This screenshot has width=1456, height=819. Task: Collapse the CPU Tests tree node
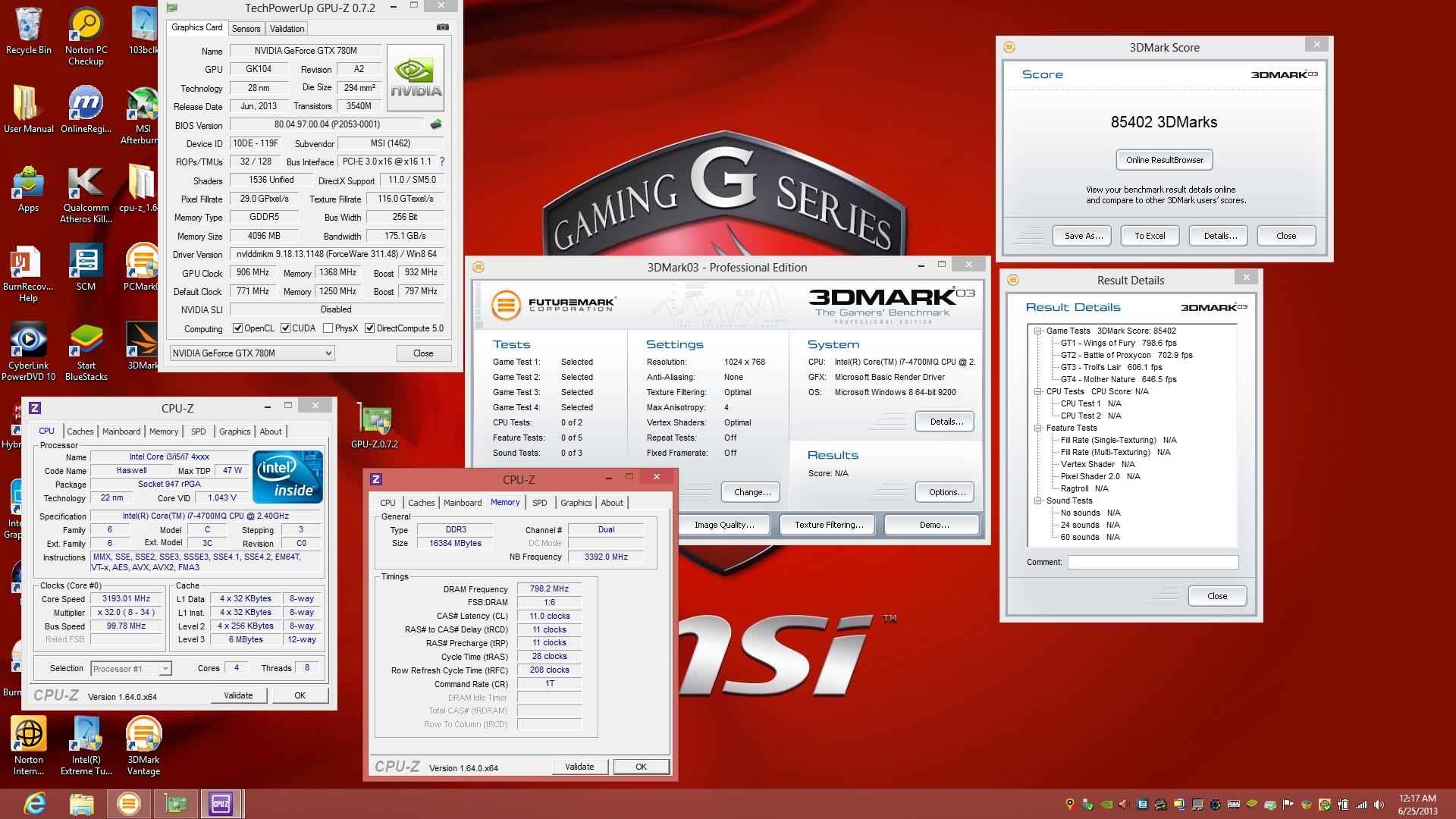tap(1038, 391)
